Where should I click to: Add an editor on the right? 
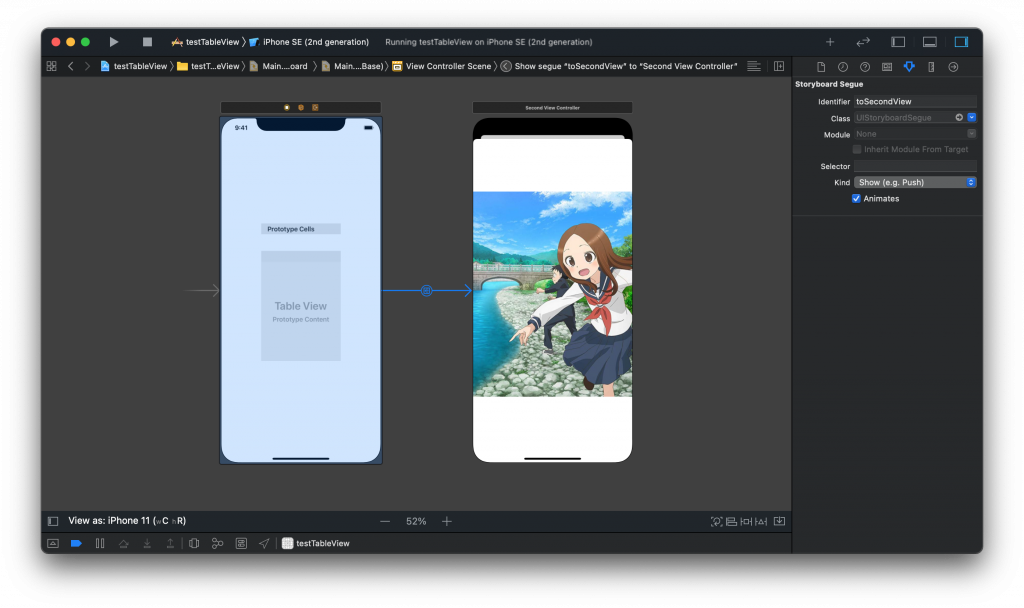[779, 66]
